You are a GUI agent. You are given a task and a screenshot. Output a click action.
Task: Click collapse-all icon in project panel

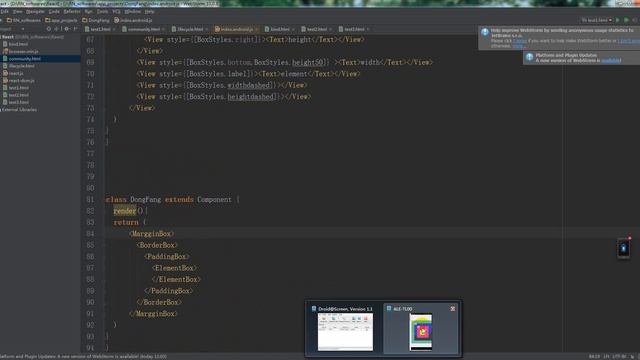(57, 29)
